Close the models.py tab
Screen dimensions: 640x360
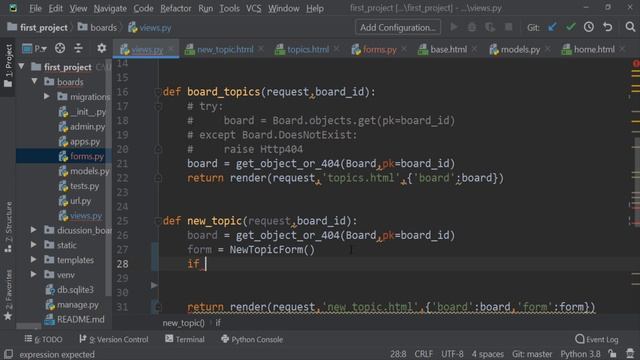(x=547, y=49)
